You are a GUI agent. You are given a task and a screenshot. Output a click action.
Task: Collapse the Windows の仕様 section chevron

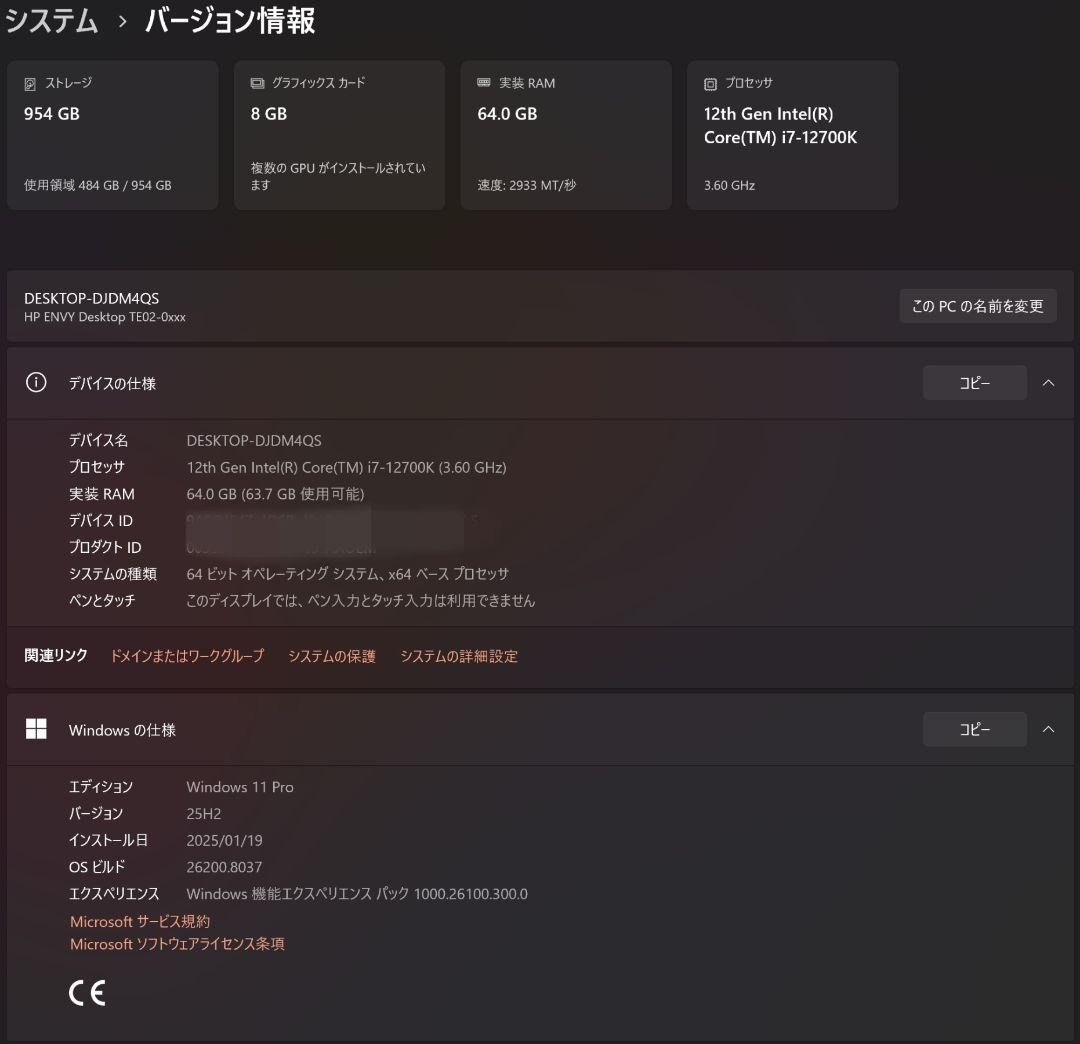[x=1048, y=729]
